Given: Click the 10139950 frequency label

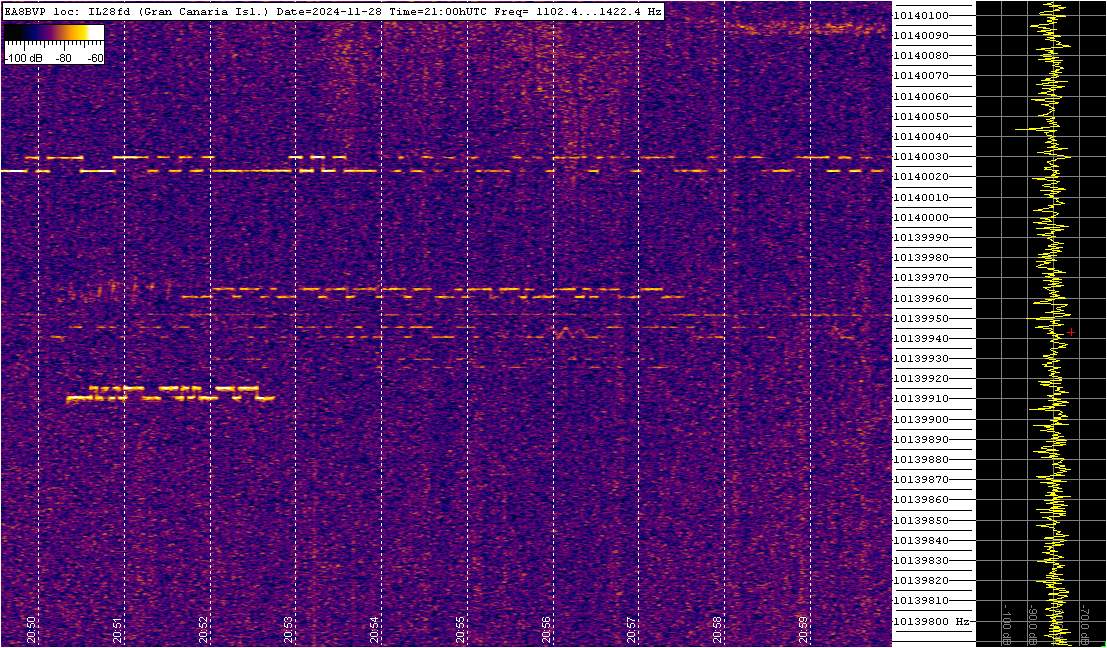Looking at the screenshot, I should pos(921,318).
